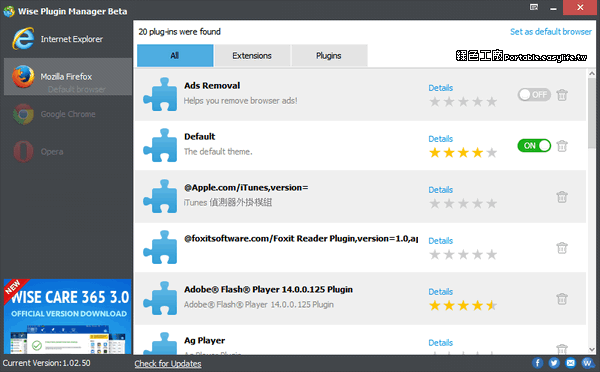Show All plug-ins tab
This screenshot has width=600, height=372.
pyautogui.click(x=175, y=55)
